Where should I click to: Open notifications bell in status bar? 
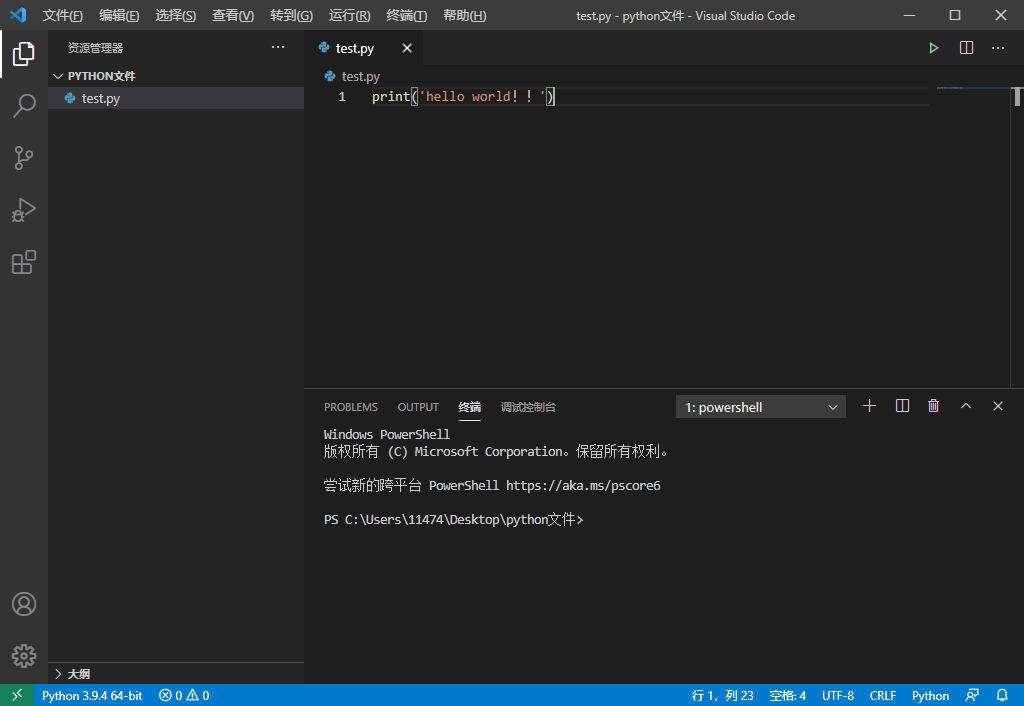(x=1002, y=695)
